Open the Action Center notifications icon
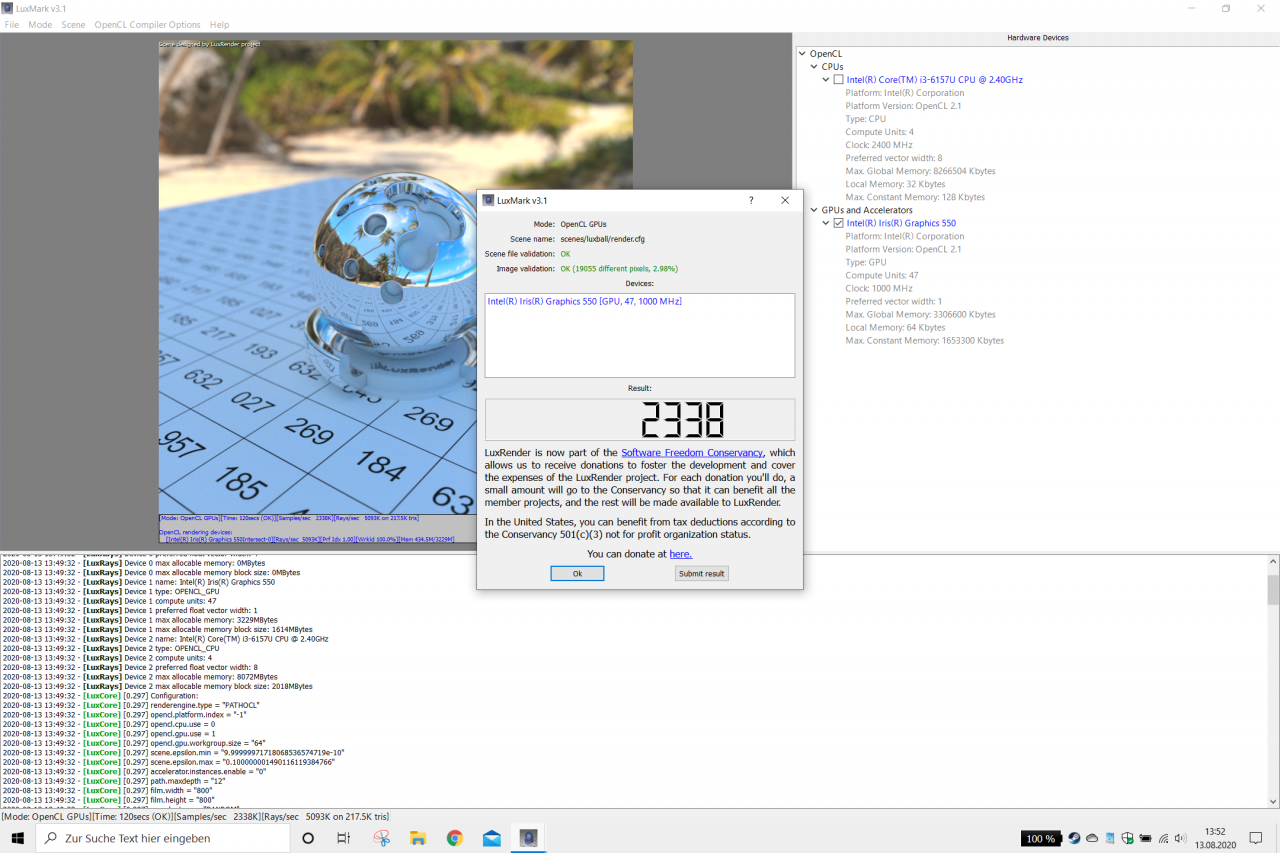The width and height of the screenshot is (1280, 853). point(1254,838)
